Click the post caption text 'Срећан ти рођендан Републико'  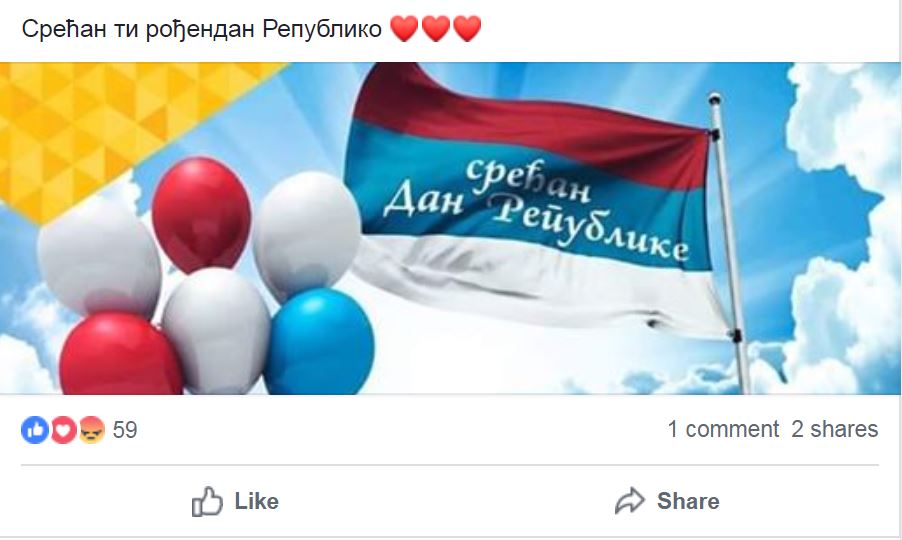pos(202,29)
